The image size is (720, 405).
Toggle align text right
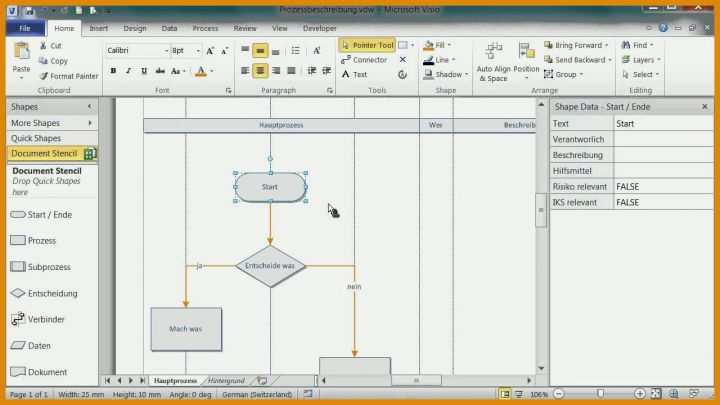click(276, 71)
